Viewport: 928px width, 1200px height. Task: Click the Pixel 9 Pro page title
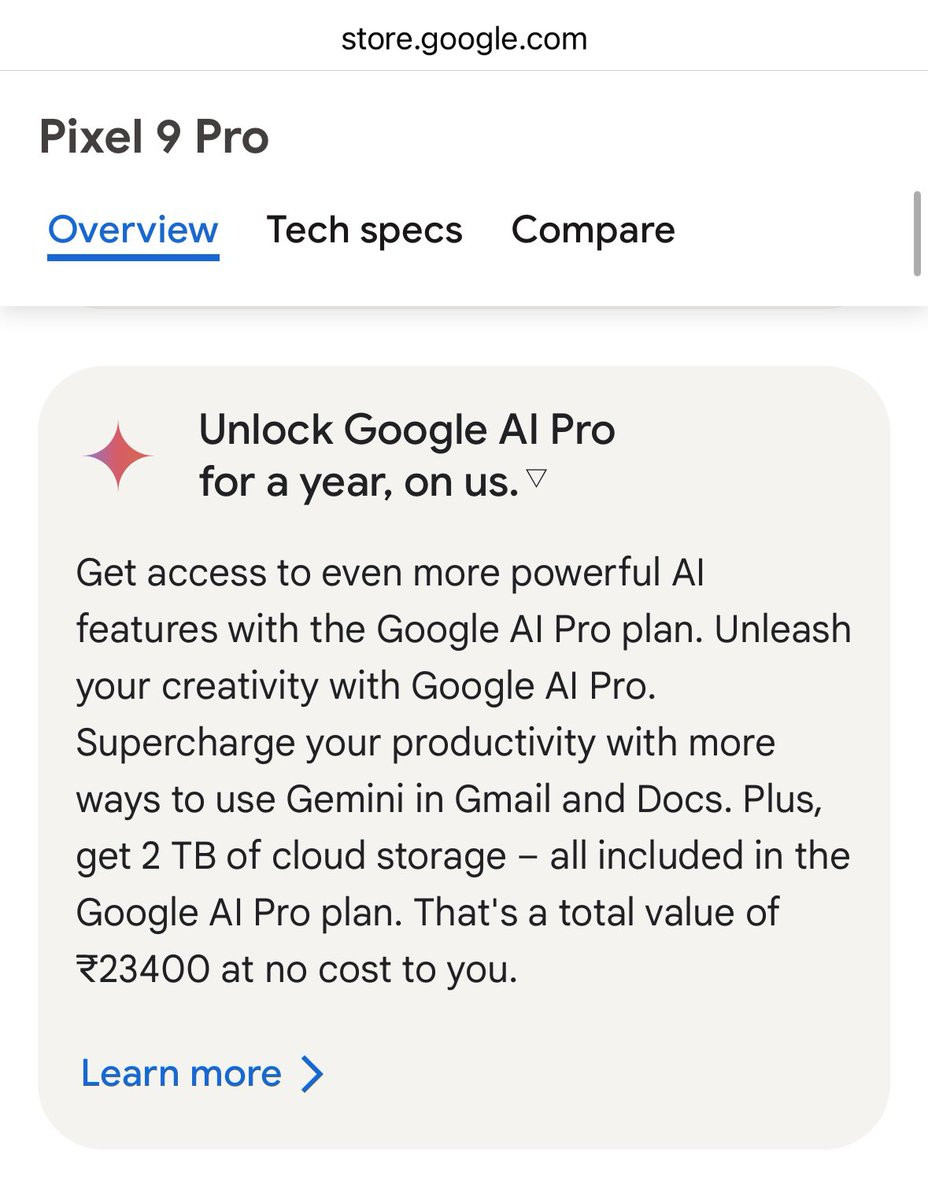click(x=154, y=137)
